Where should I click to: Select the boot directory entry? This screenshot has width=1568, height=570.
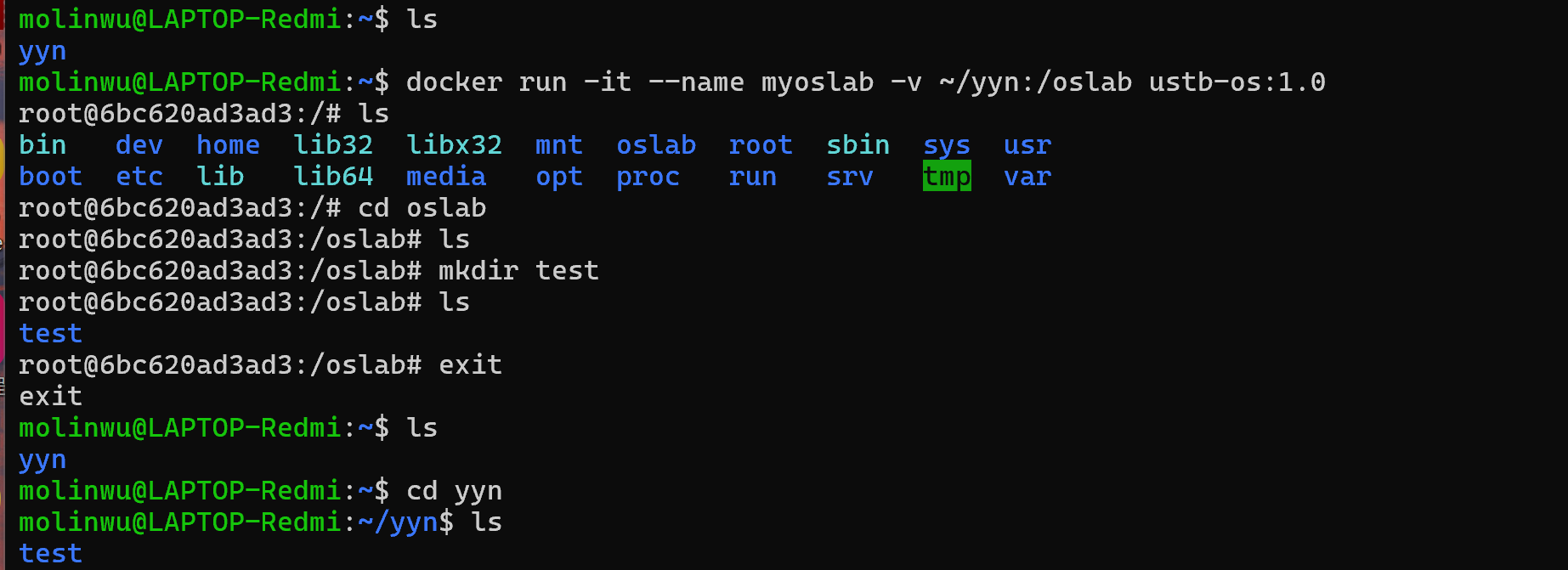click(50, 177)
